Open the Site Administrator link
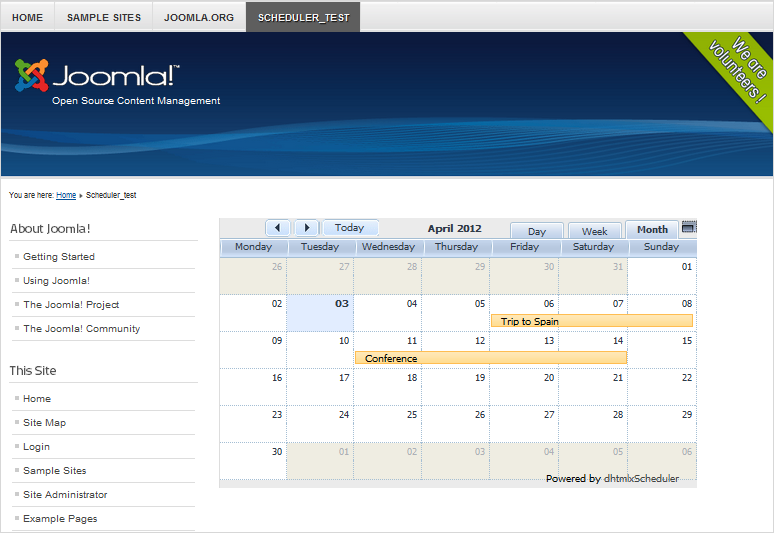774x533 pixels. click(x=65, y=495)
